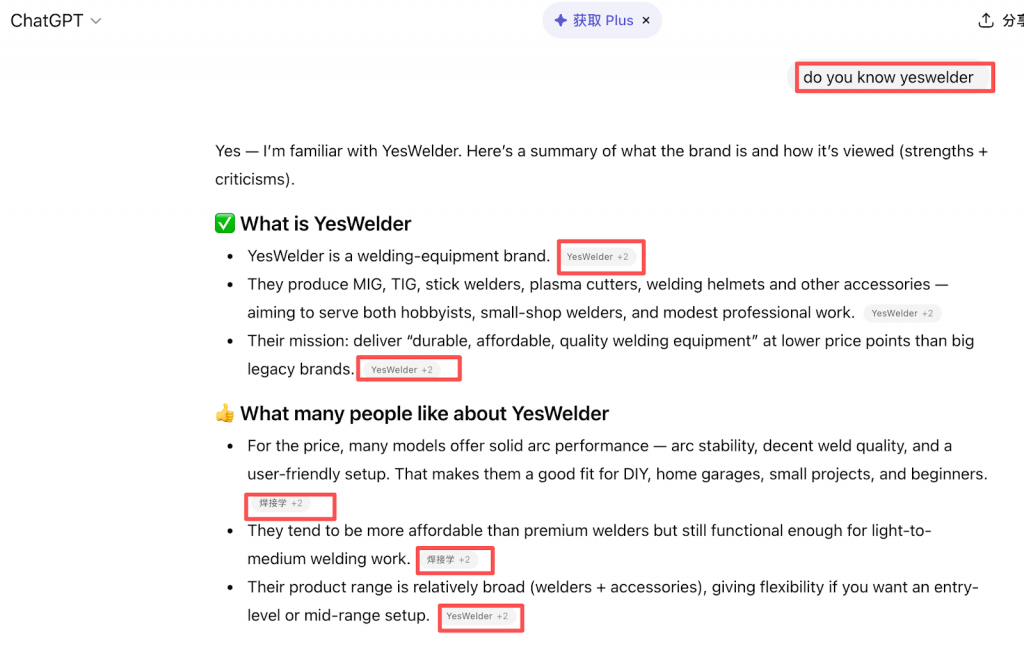The width and height of the screenshot is (1024, 646).
Task: Dismiss the 获取 Plus pill with its X
Action: pyautogui.click(x=646, y=20)
